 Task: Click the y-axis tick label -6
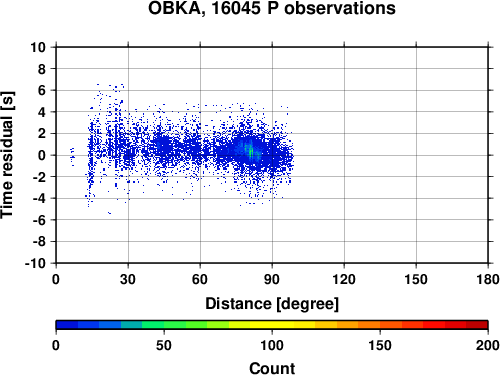point(39,220)
